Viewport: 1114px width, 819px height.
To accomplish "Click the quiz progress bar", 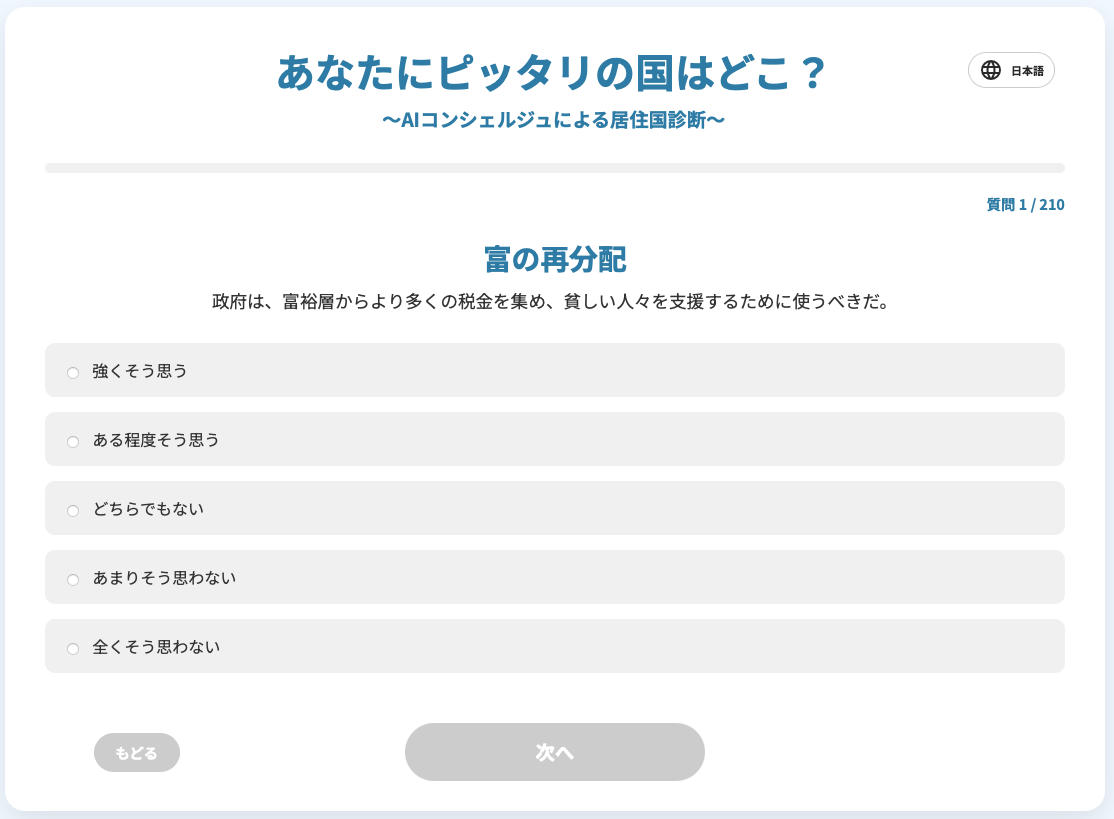I will point(554,168).
